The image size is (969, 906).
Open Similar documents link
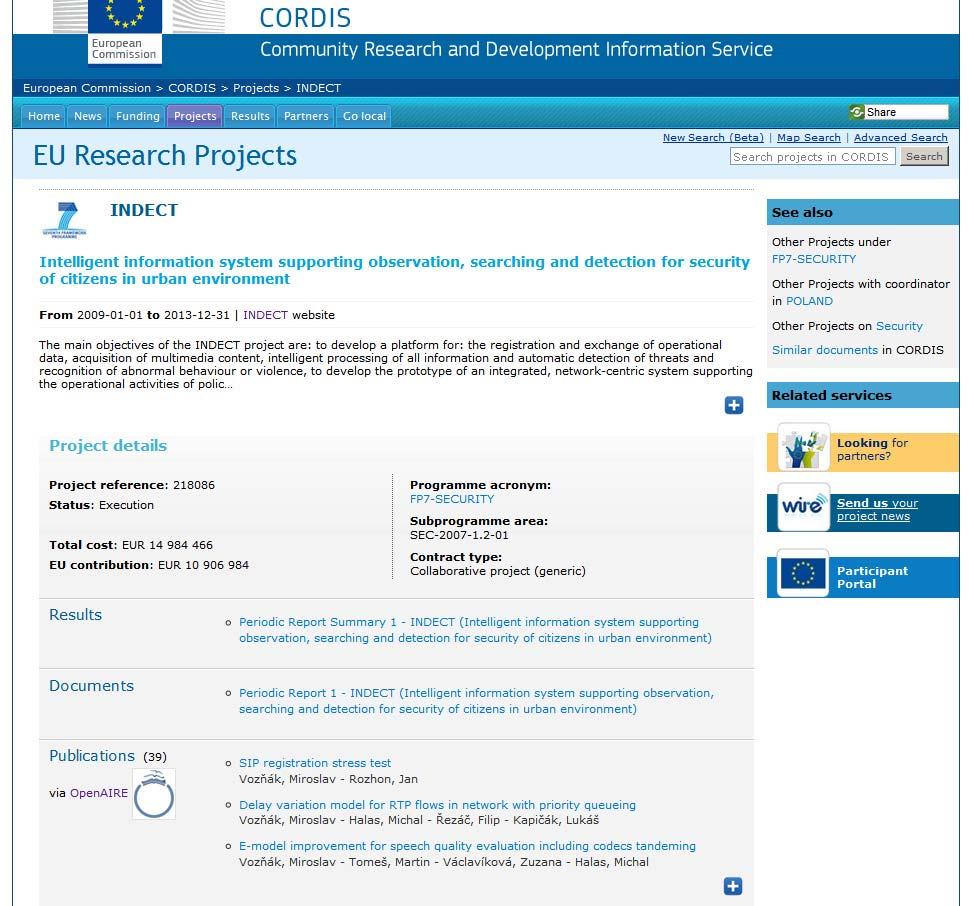point(824,350)
